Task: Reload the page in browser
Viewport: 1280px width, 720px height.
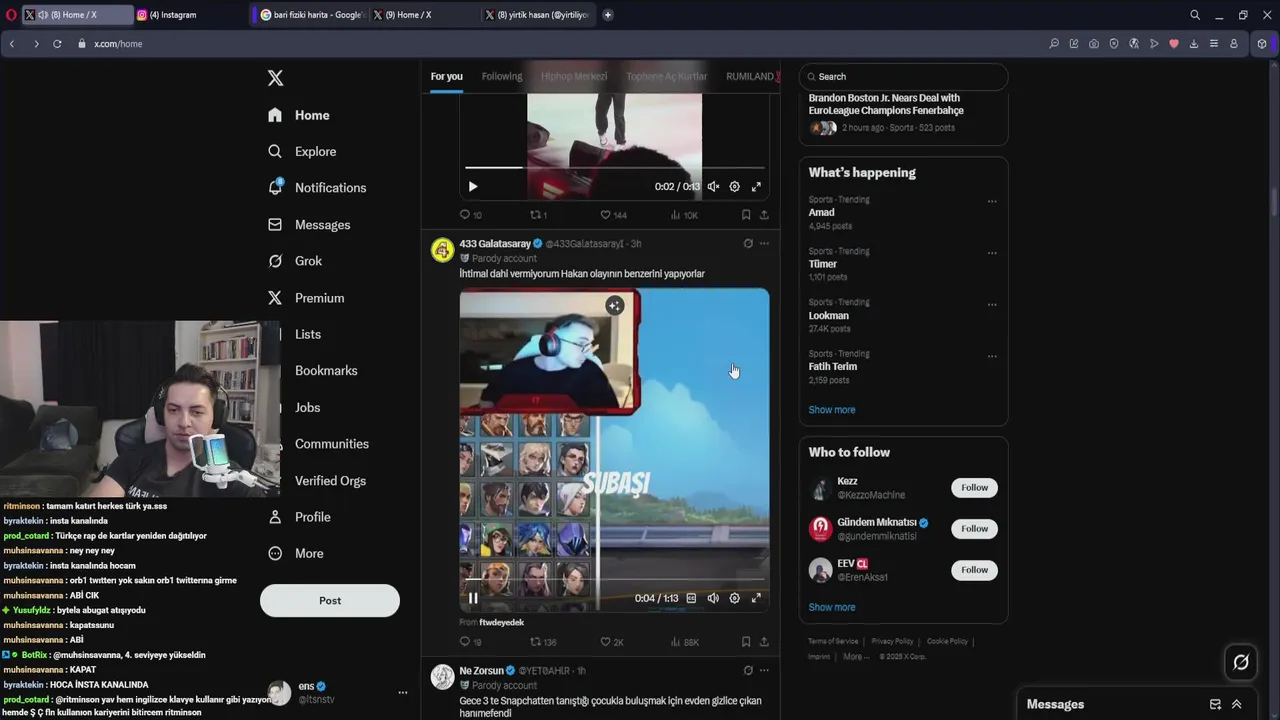Action: click(x=57, y=44)
